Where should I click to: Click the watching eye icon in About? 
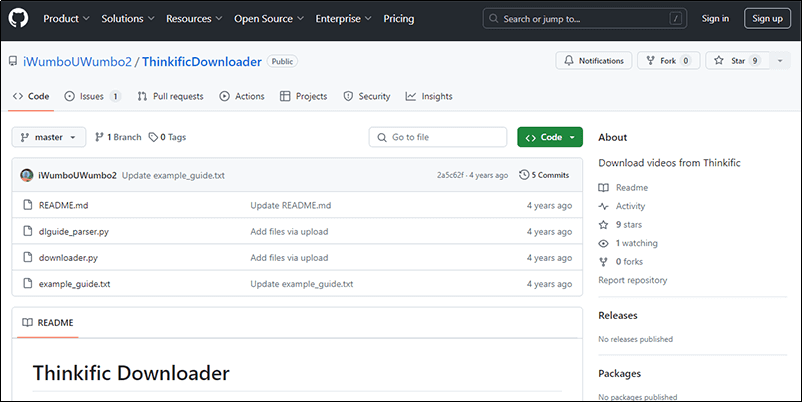[603, 243]
